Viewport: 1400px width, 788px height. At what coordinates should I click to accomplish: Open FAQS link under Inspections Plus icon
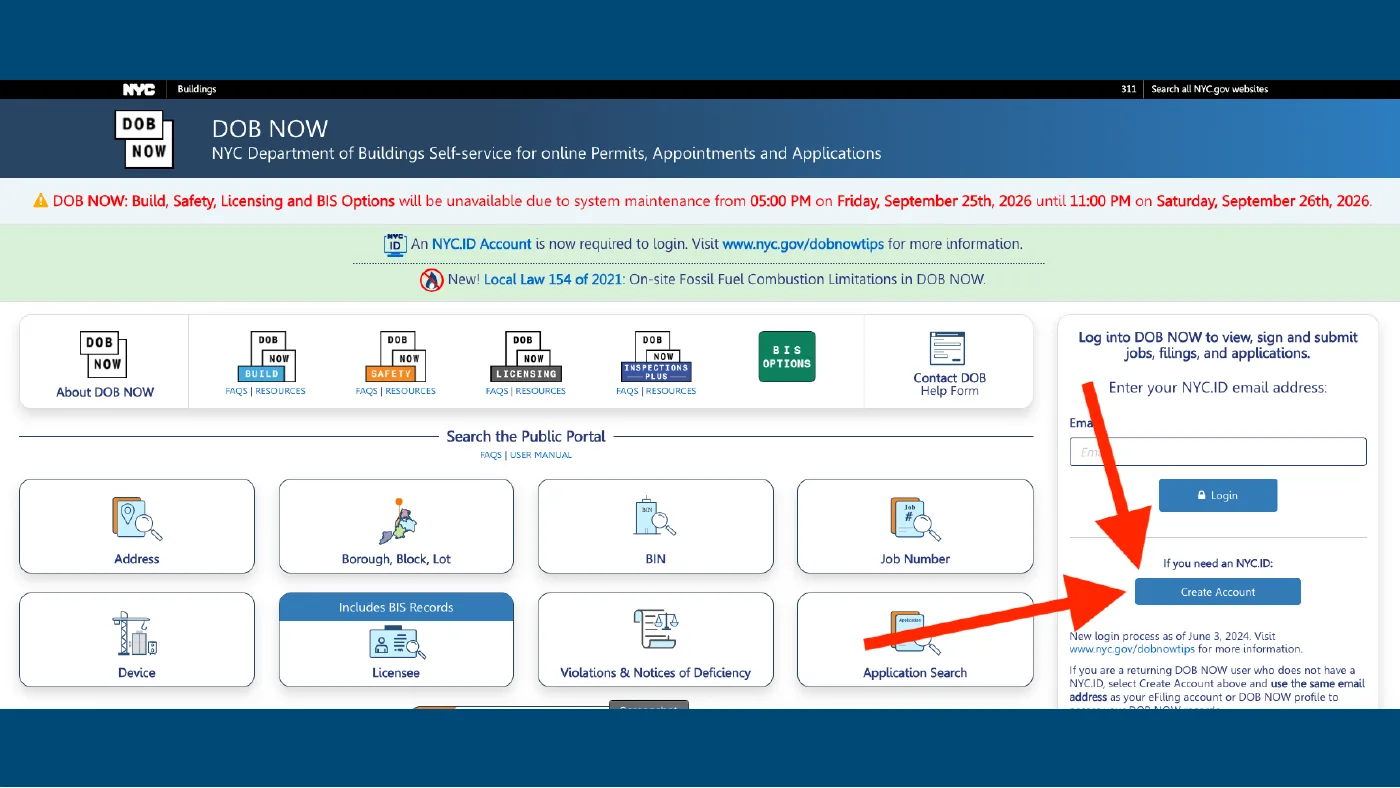(627, 391)
